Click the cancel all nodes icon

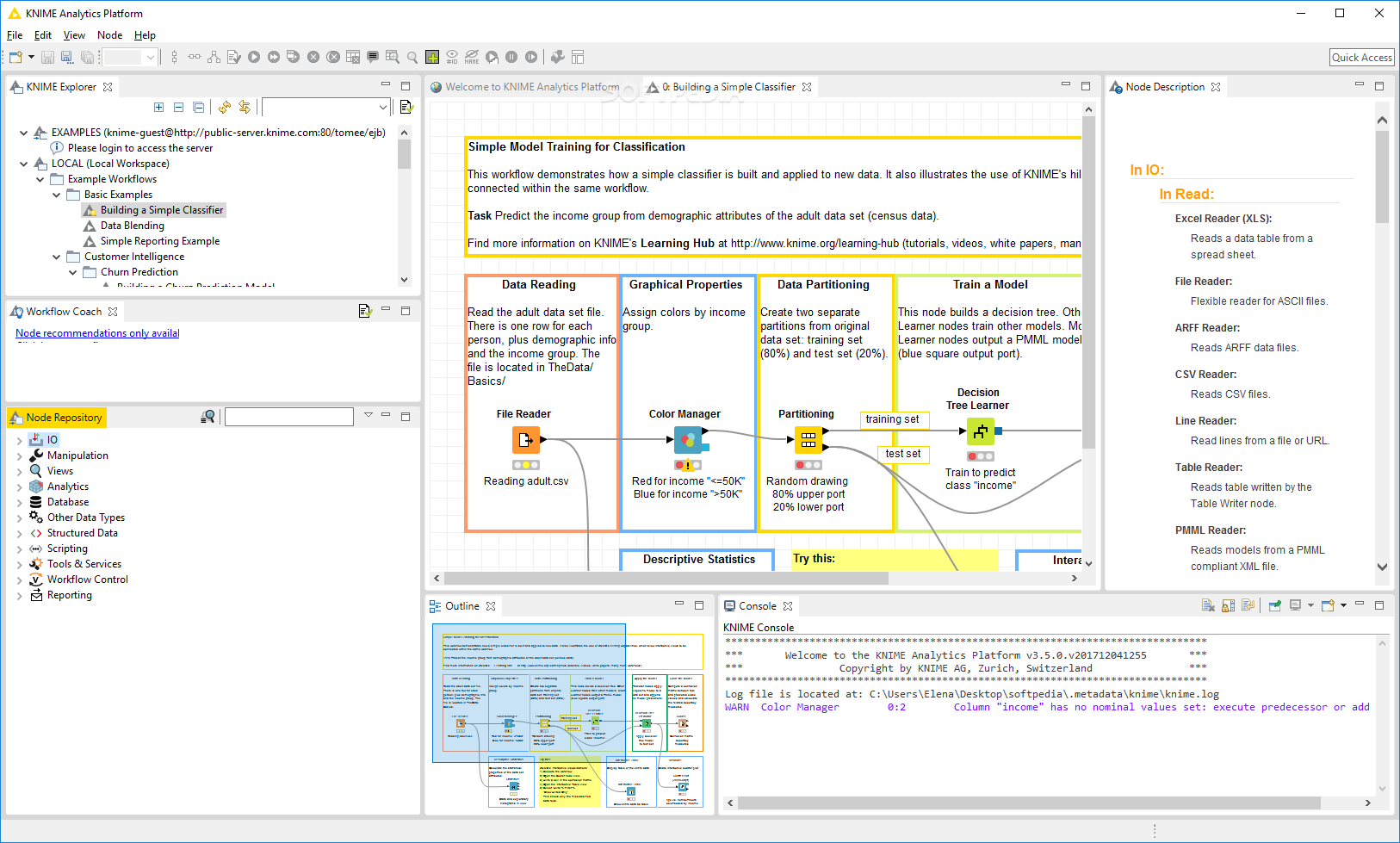[x=333, y=57]
